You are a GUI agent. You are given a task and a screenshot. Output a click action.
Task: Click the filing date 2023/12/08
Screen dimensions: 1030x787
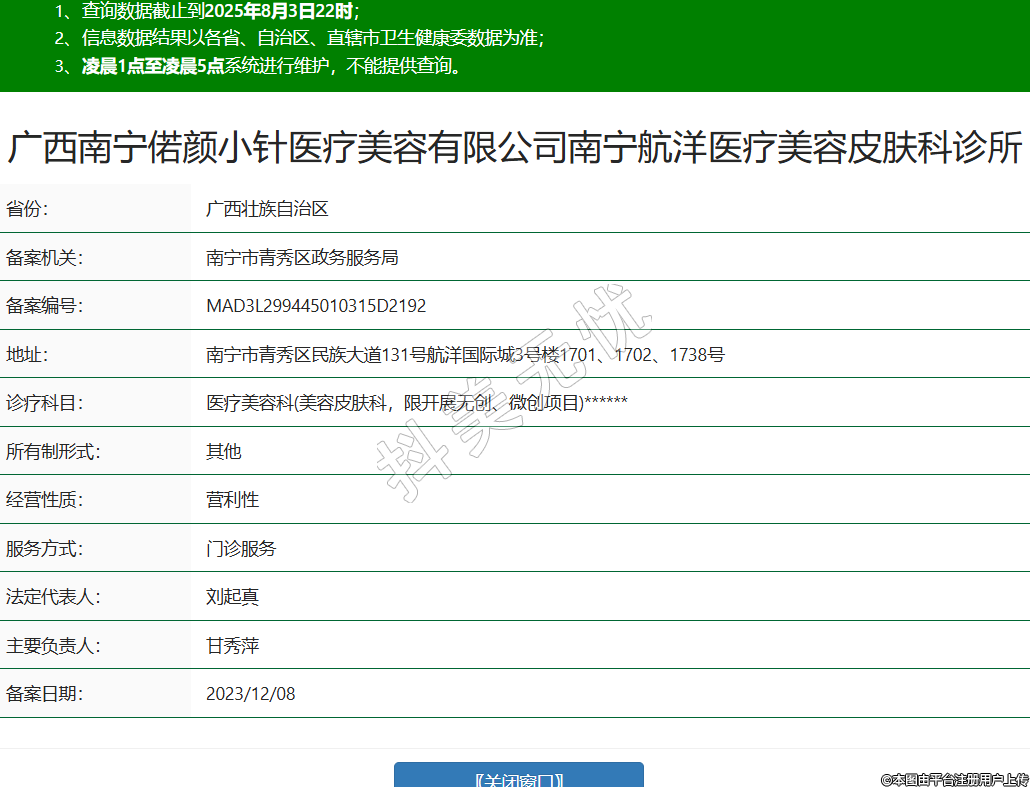click(x=250, y=694)
